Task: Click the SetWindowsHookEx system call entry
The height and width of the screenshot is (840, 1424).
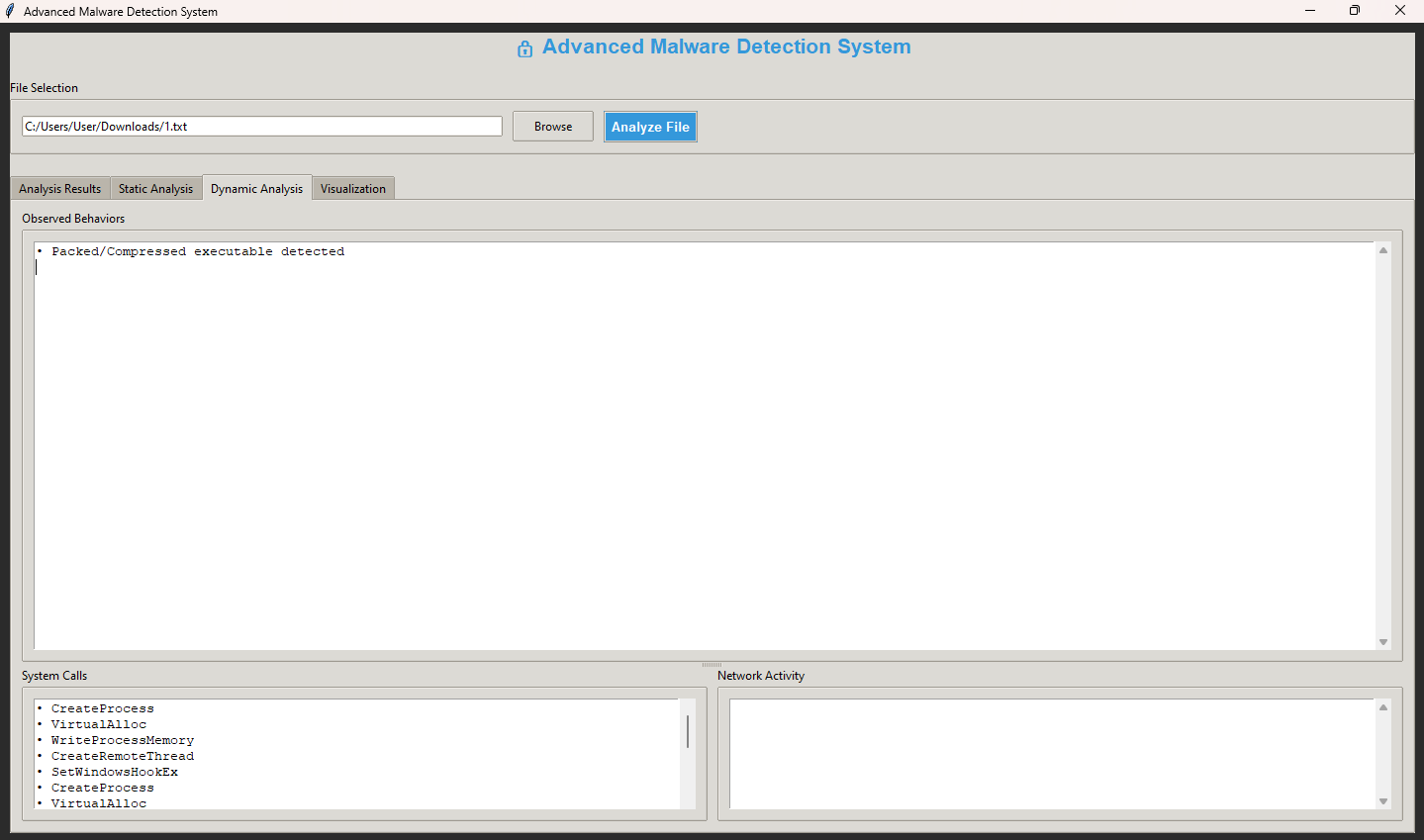Action: 115,772
